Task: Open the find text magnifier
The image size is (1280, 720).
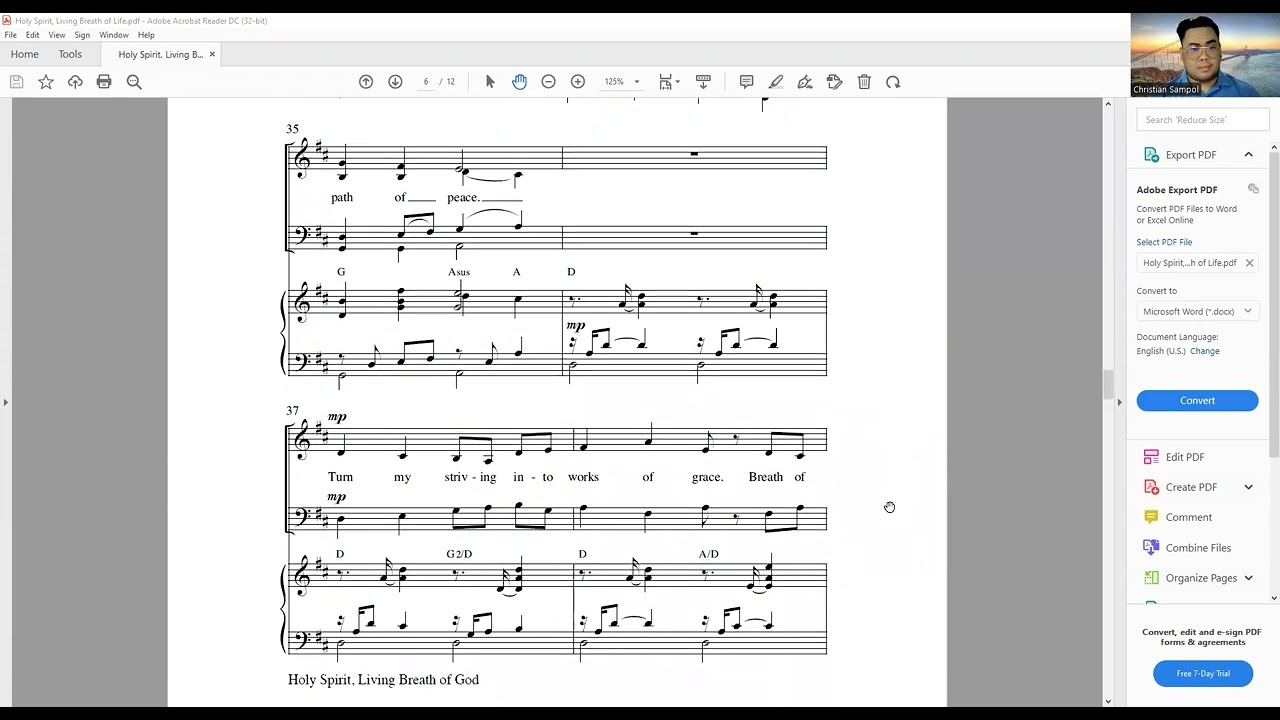Action: click(x=134, y=82)
